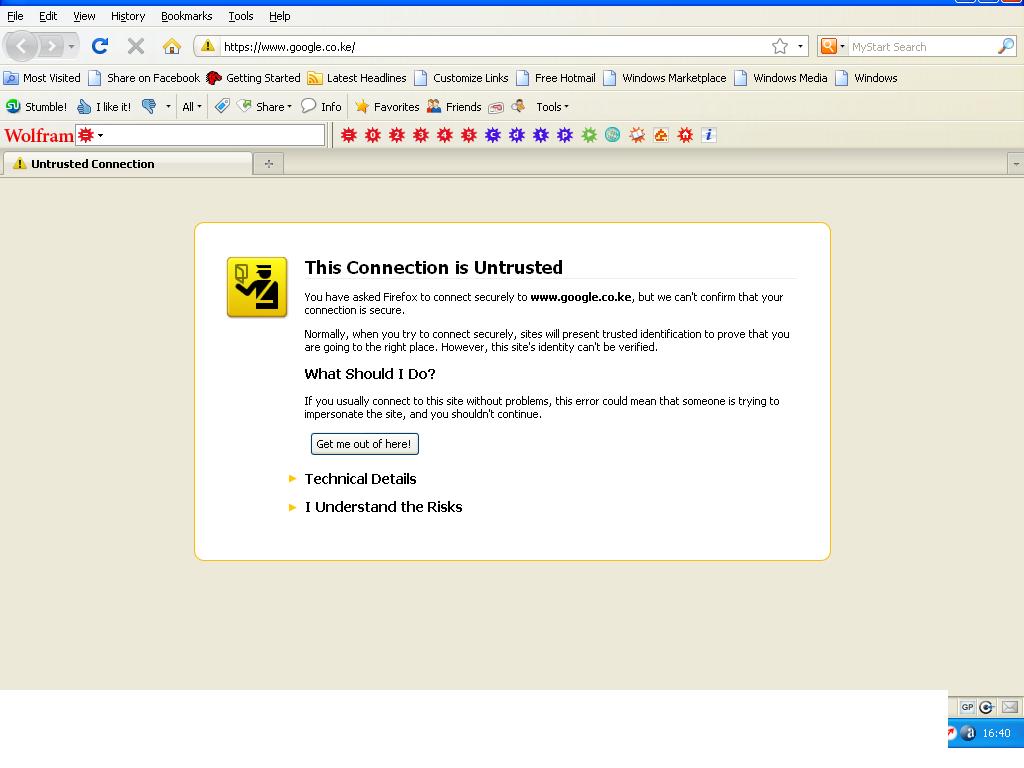Open a new tab with the plus button

tap(269, 164)
